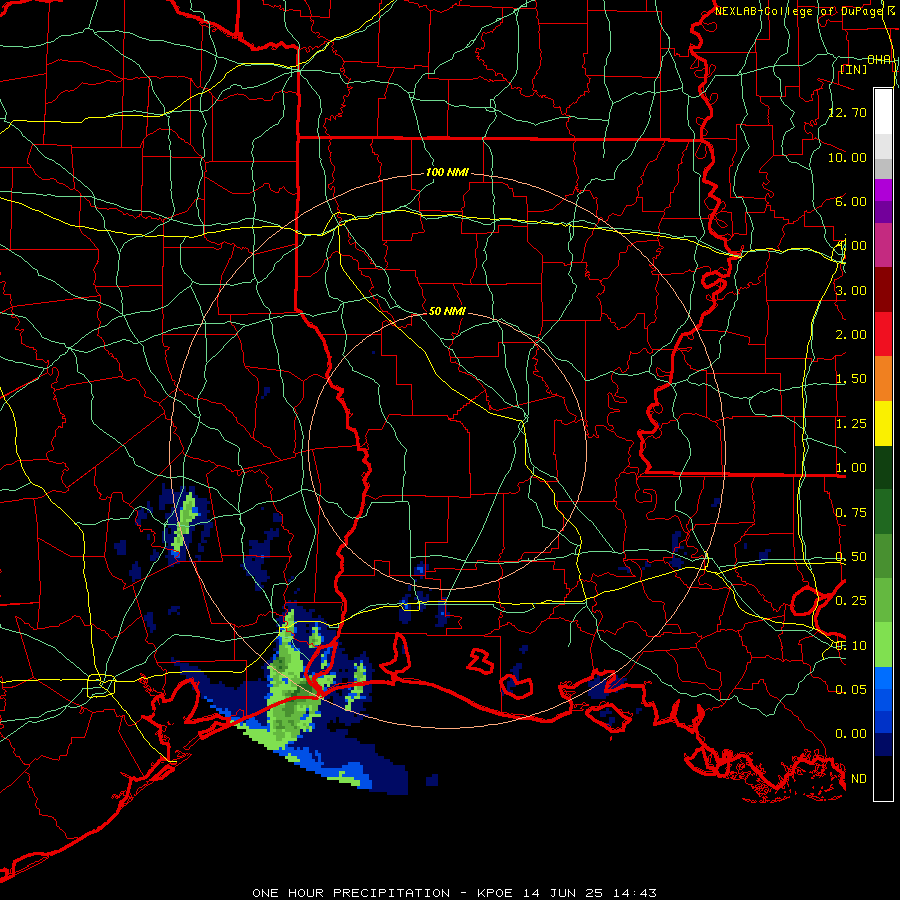Click the "2.00" legend value
Viewport: 900px width, 900px height.
click(851, 335)
